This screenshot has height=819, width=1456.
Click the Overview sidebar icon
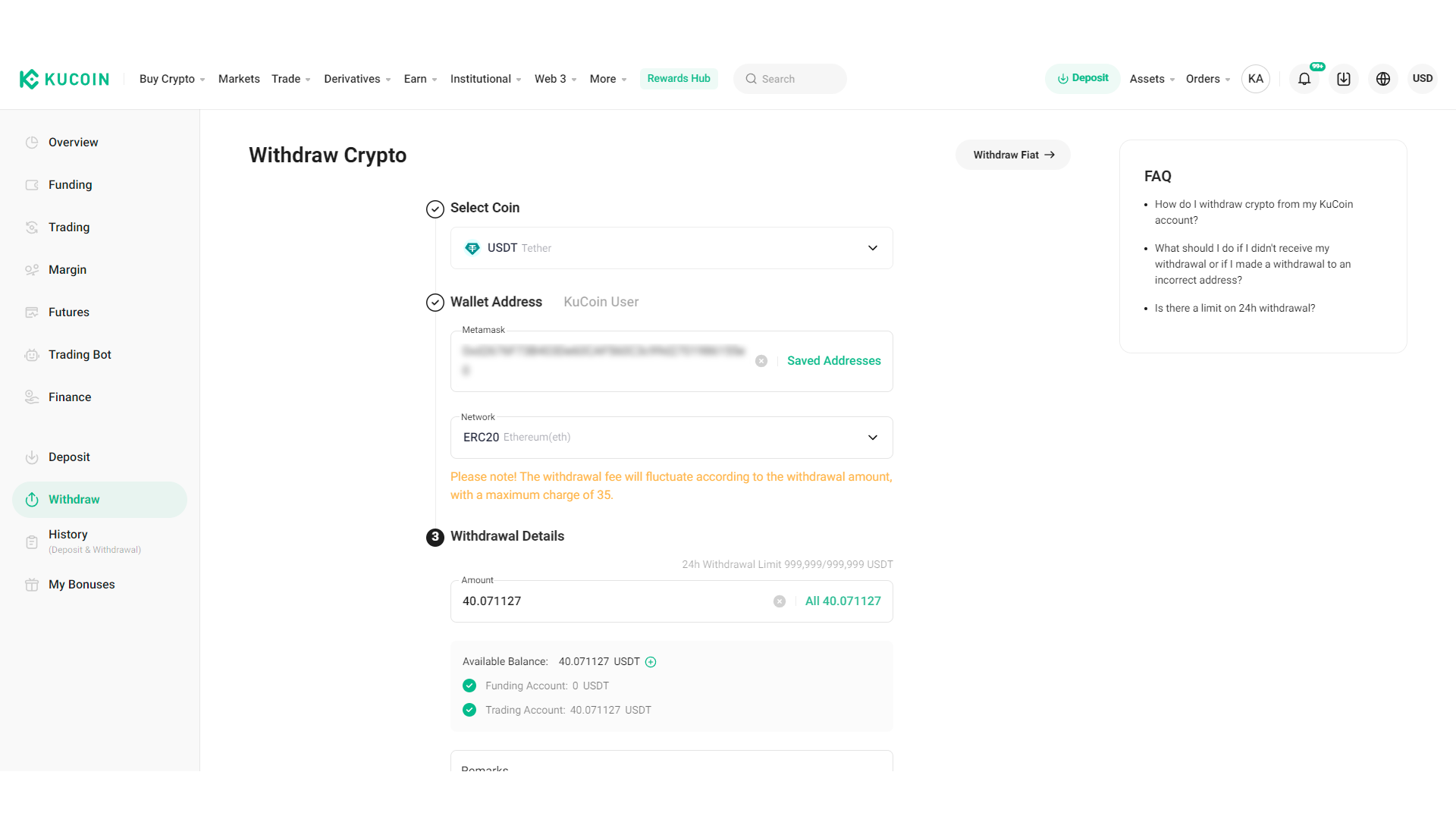coord(31,142)
